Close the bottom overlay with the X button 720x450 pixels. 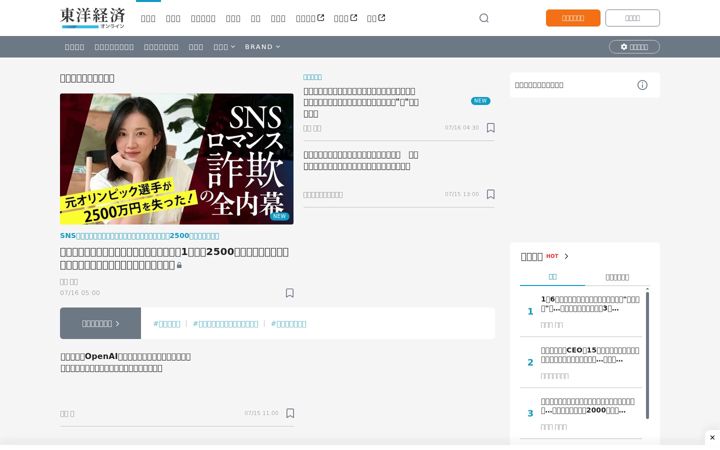712,438
